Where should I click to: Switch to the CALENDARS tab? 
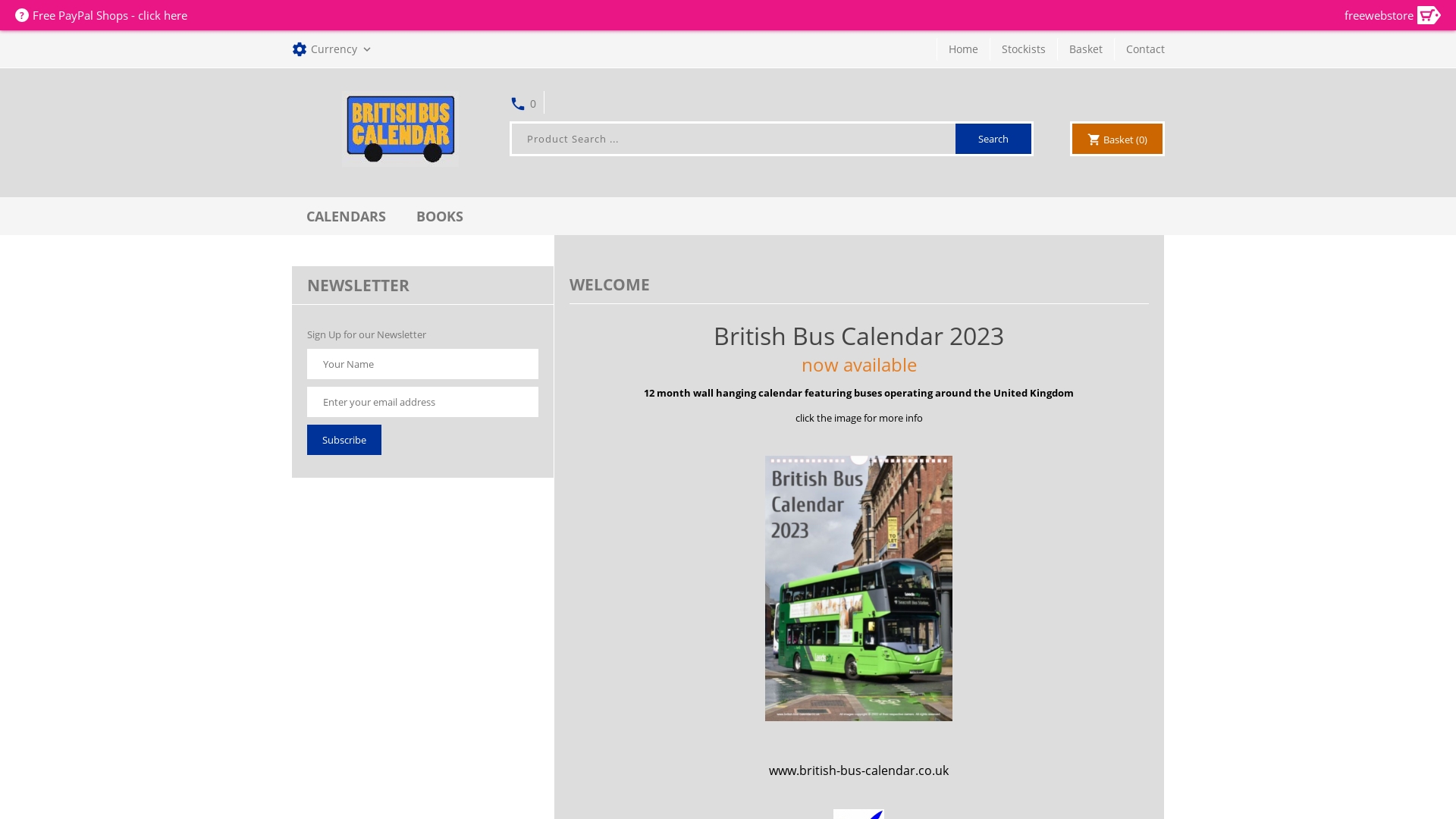(346, 216)
